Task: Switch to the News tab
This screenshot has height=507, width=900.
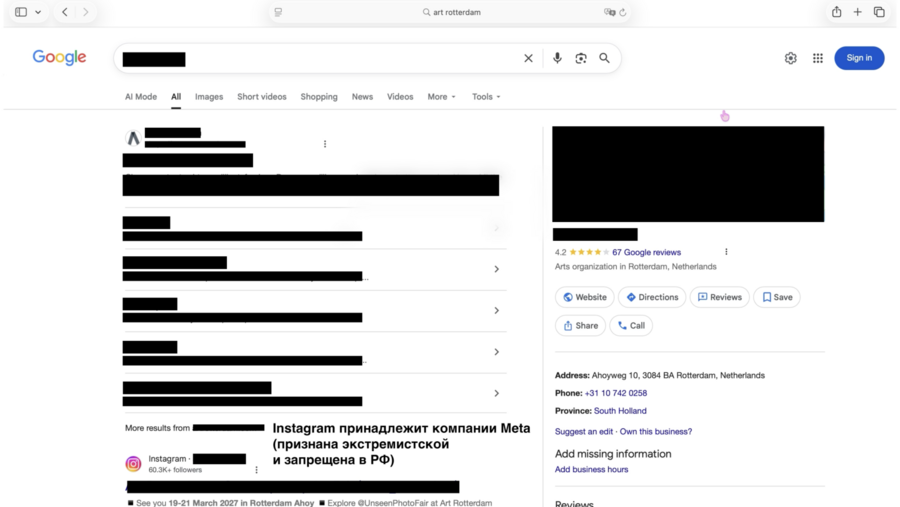Action: tap(362, 96)
